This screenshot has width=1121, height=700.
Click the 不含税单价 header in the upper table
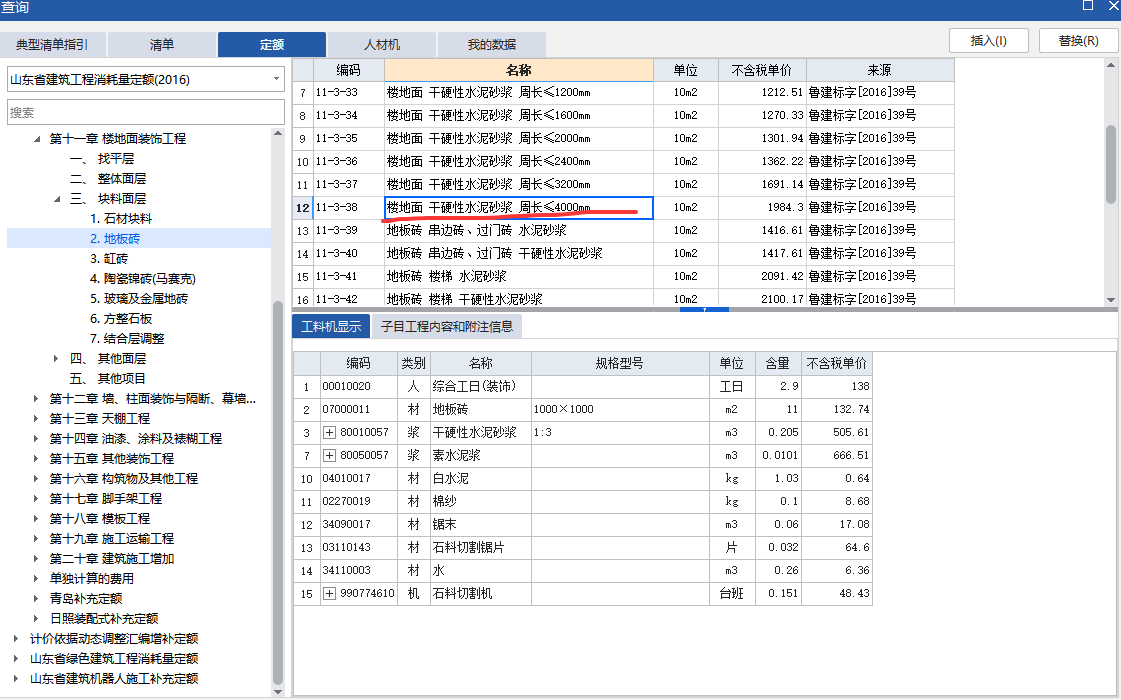[762, 70]
